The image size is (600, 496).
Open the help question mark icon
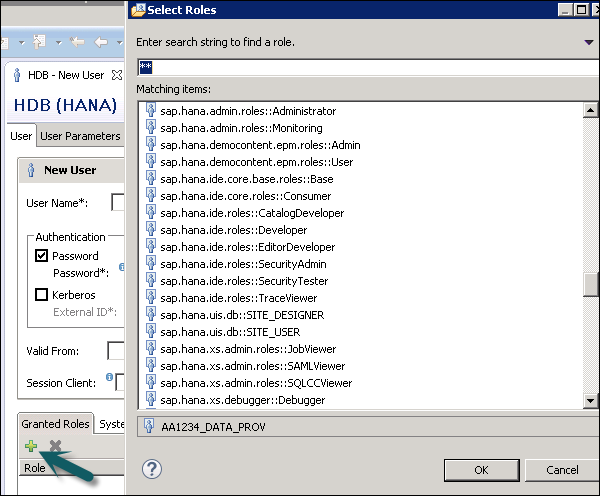pos(152,468)
